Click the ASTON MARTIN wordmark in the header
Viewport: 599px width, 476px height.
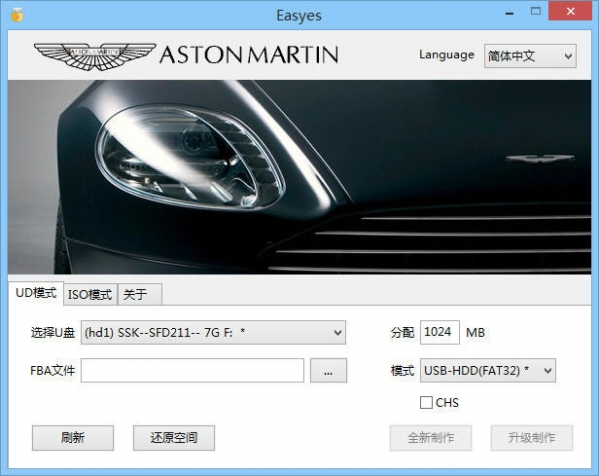(249, 55)
